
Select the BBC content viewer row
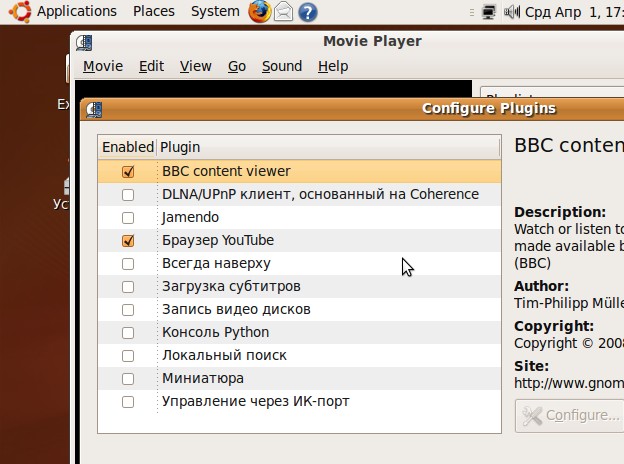pos(299,172)
